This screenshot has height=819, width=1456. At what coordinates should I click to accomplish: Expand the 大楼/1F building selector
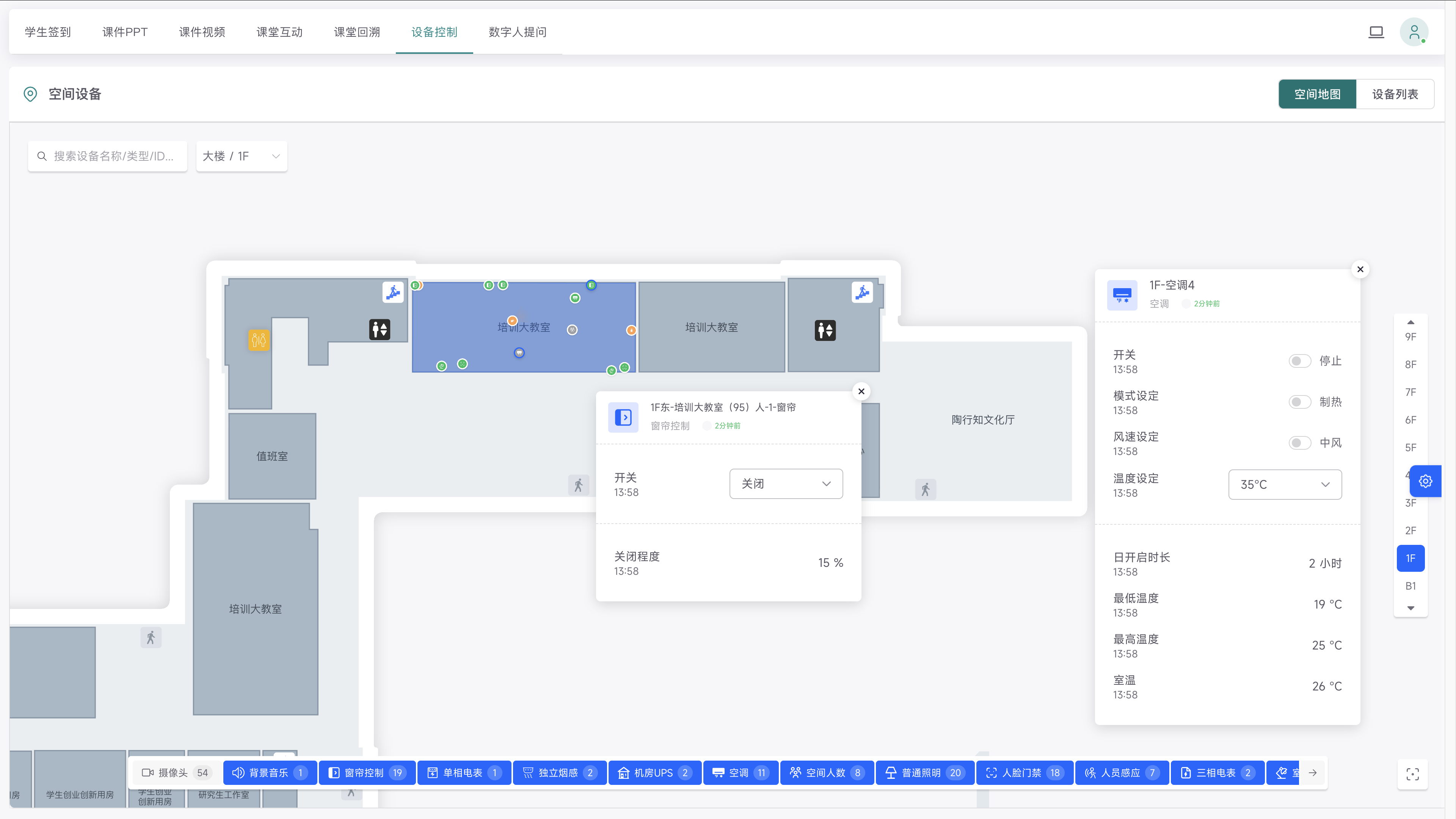pos(242,156)
